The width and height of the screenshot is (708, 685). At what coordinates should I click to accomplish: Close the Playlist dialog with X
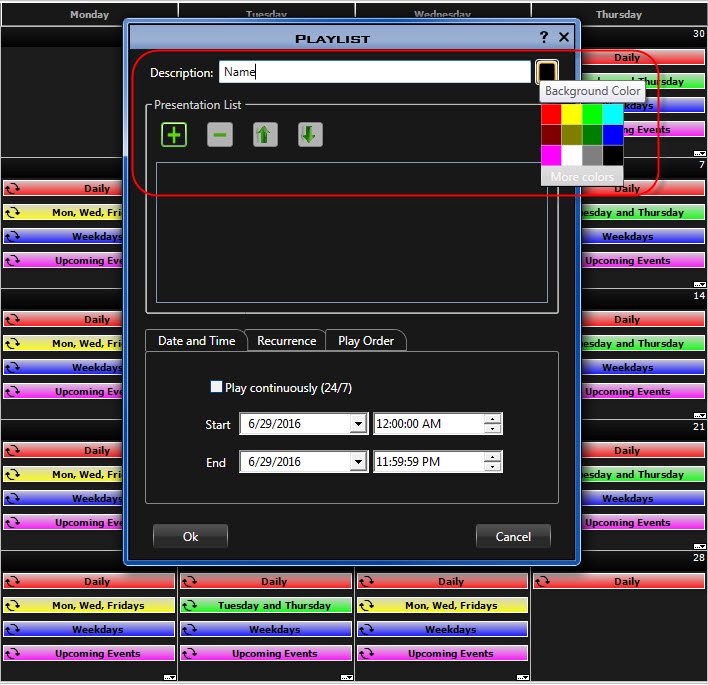tap(564, 37)
